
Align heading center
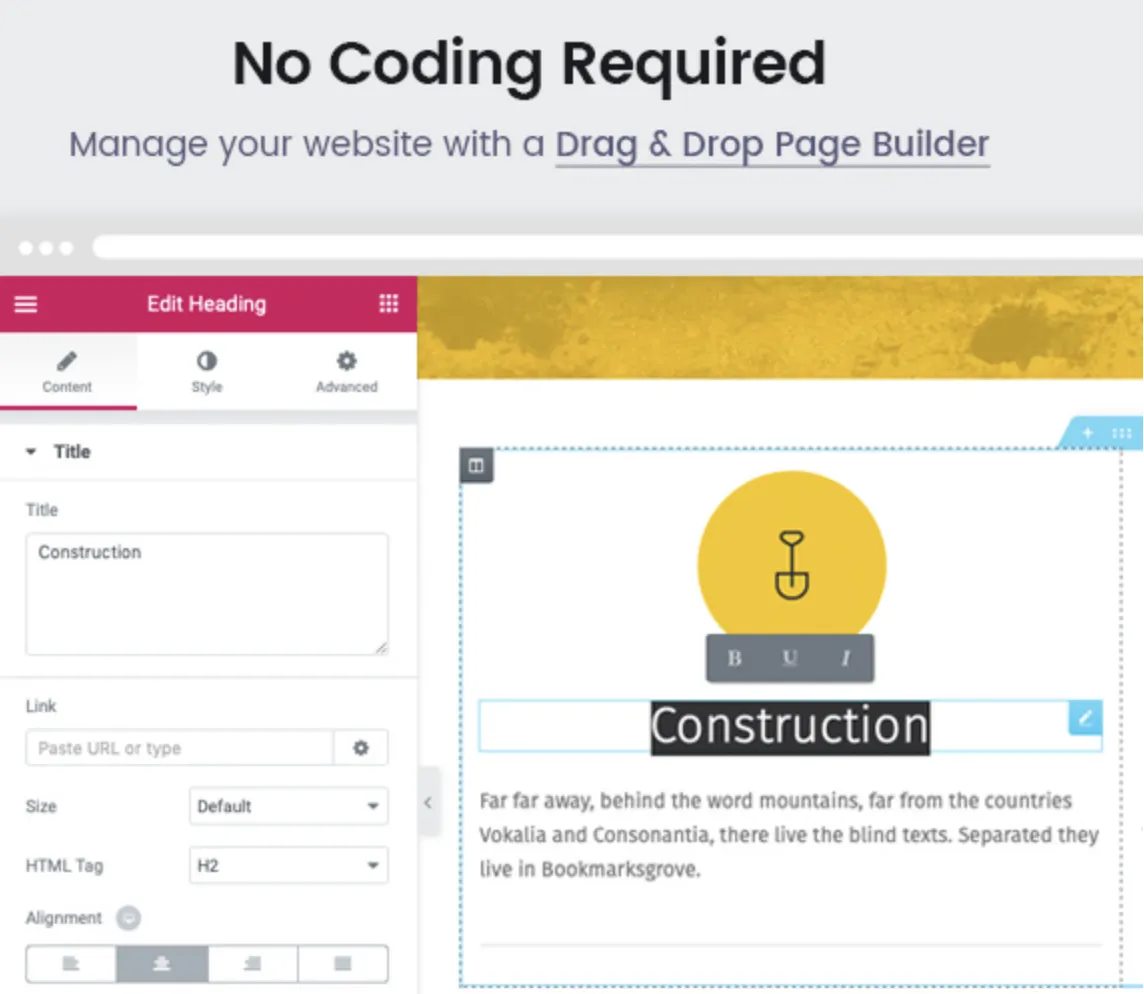[x=162, y=964]
